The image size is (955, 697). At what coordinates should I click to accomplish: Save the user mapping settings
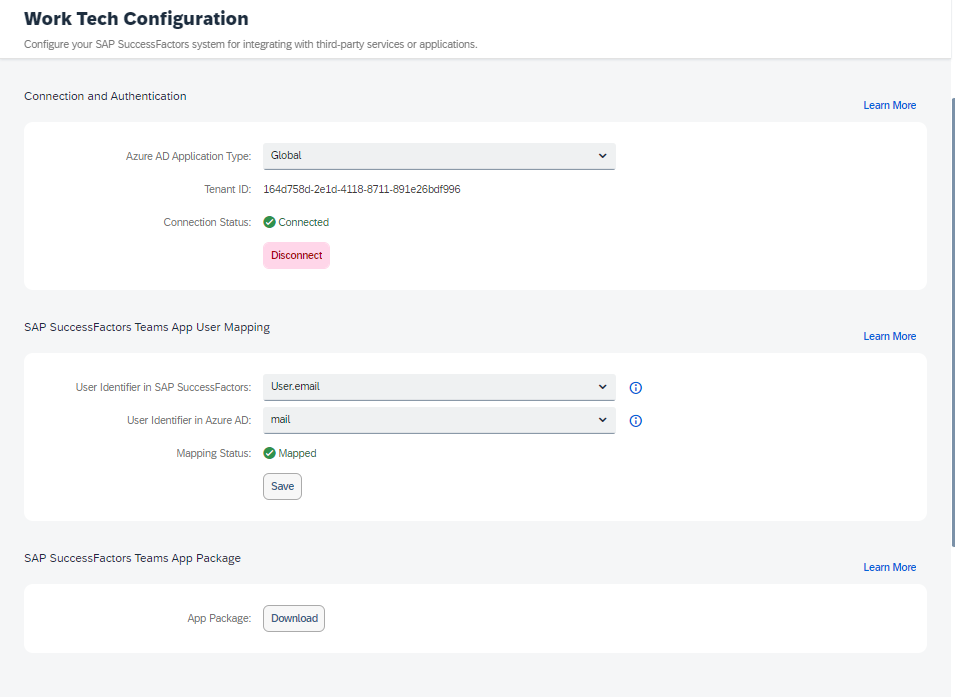click(283, 486)
